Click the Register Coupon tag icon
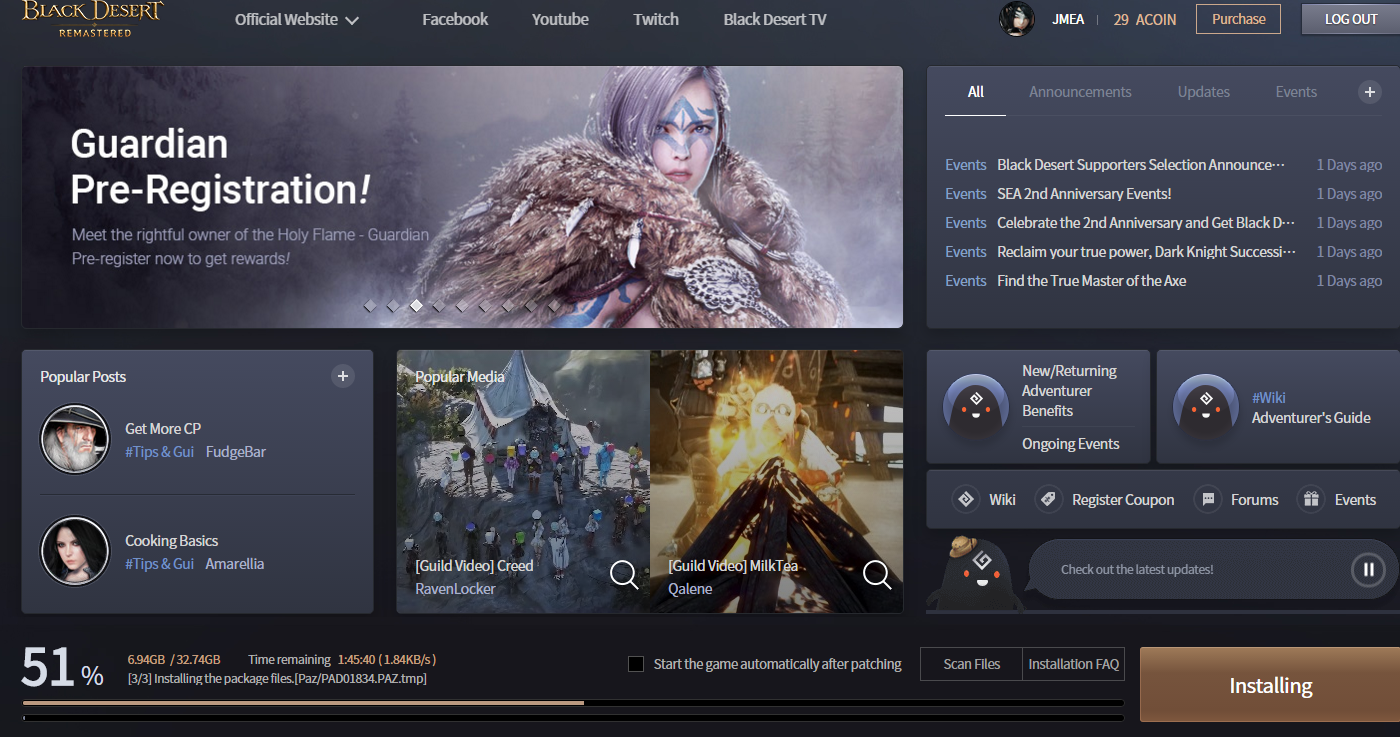Viewport: 1400px width, 737px height. tap(1047, 499)
